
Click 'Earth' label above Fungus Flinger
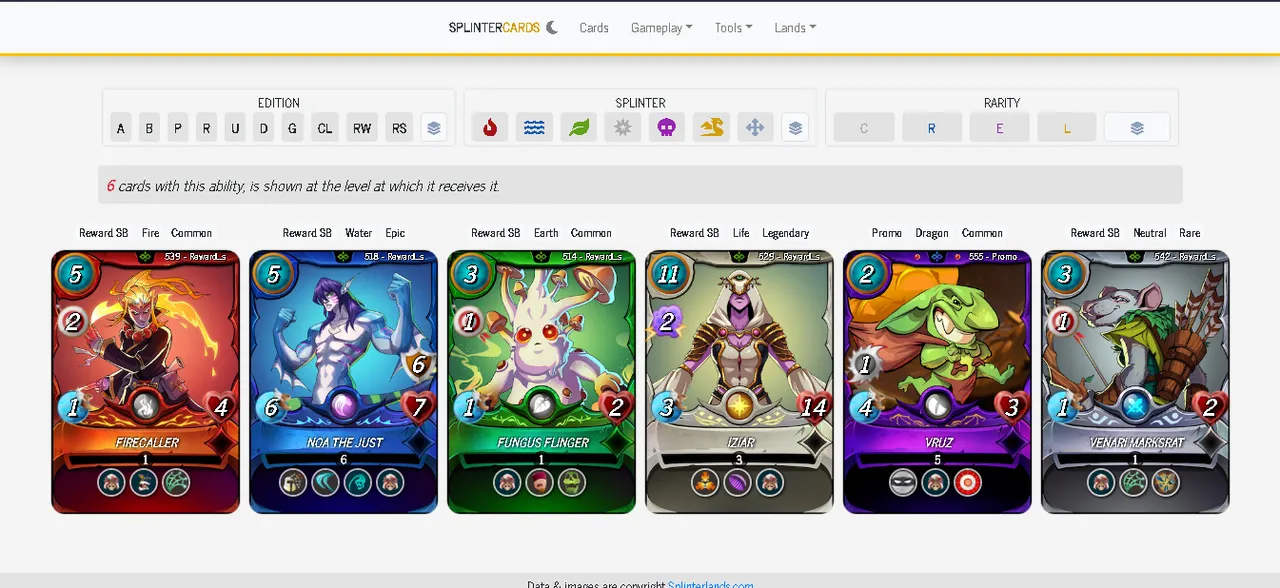[546, 233]
